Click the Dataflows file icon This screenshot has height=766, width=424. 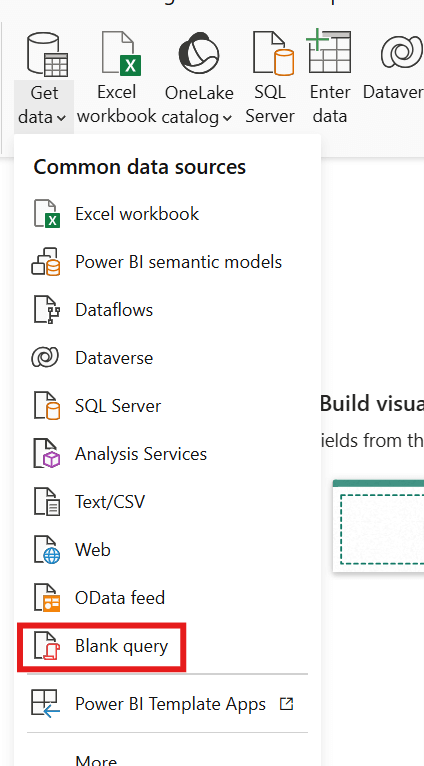pyautogui.click(x=47, y=310)
